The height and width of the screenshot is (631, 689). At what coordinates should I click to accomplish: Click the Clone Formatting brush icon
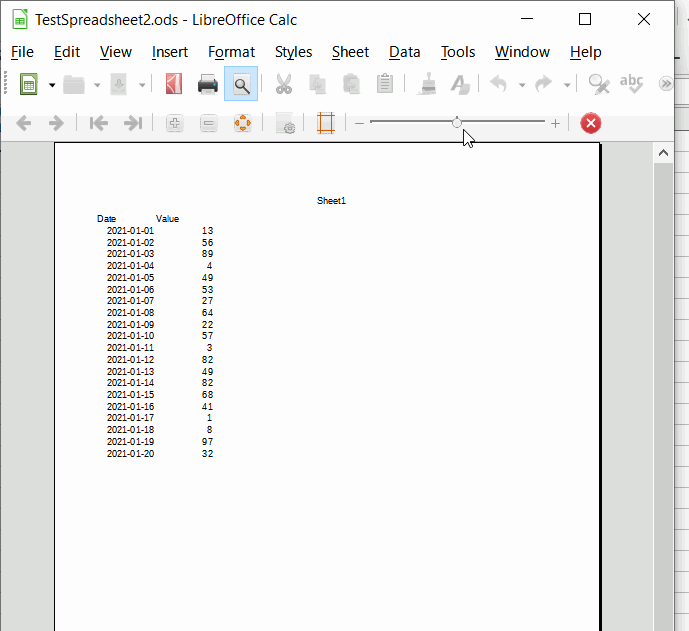(427, 83)
